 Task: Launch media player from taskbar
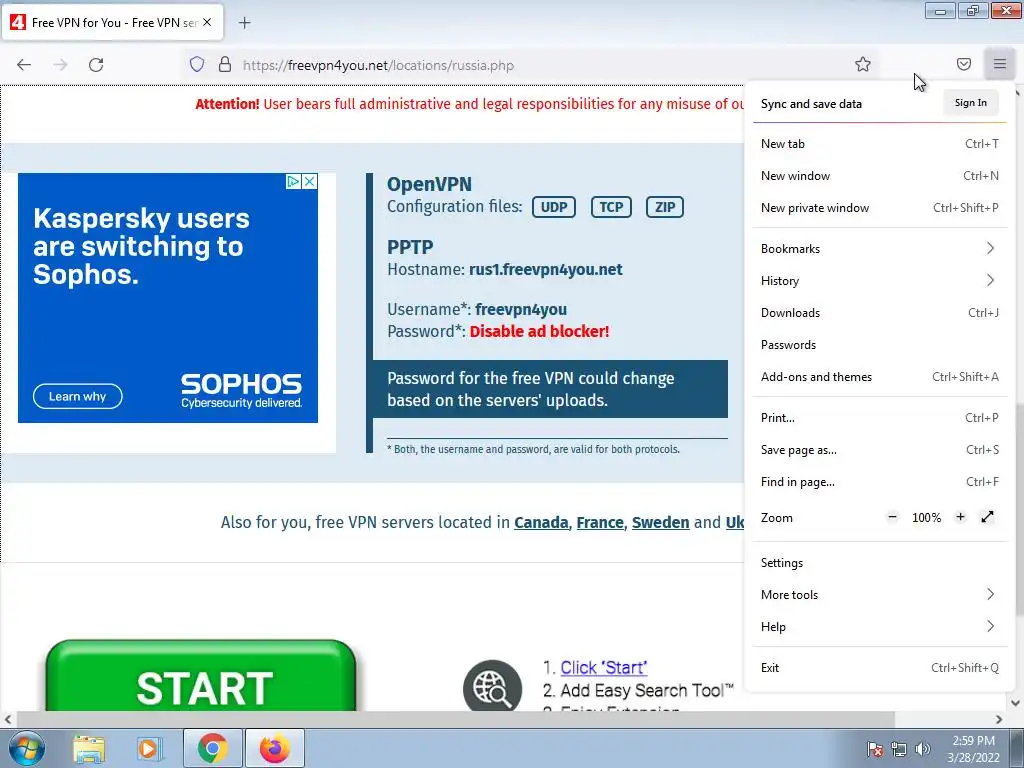149,749
